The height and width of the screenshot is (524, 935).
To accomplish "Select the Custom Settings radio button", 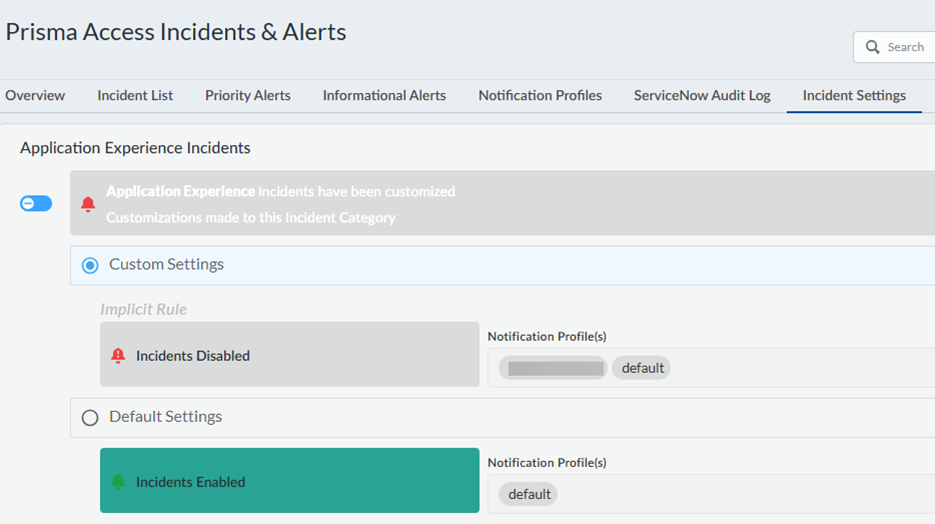I will pos(90,265).
